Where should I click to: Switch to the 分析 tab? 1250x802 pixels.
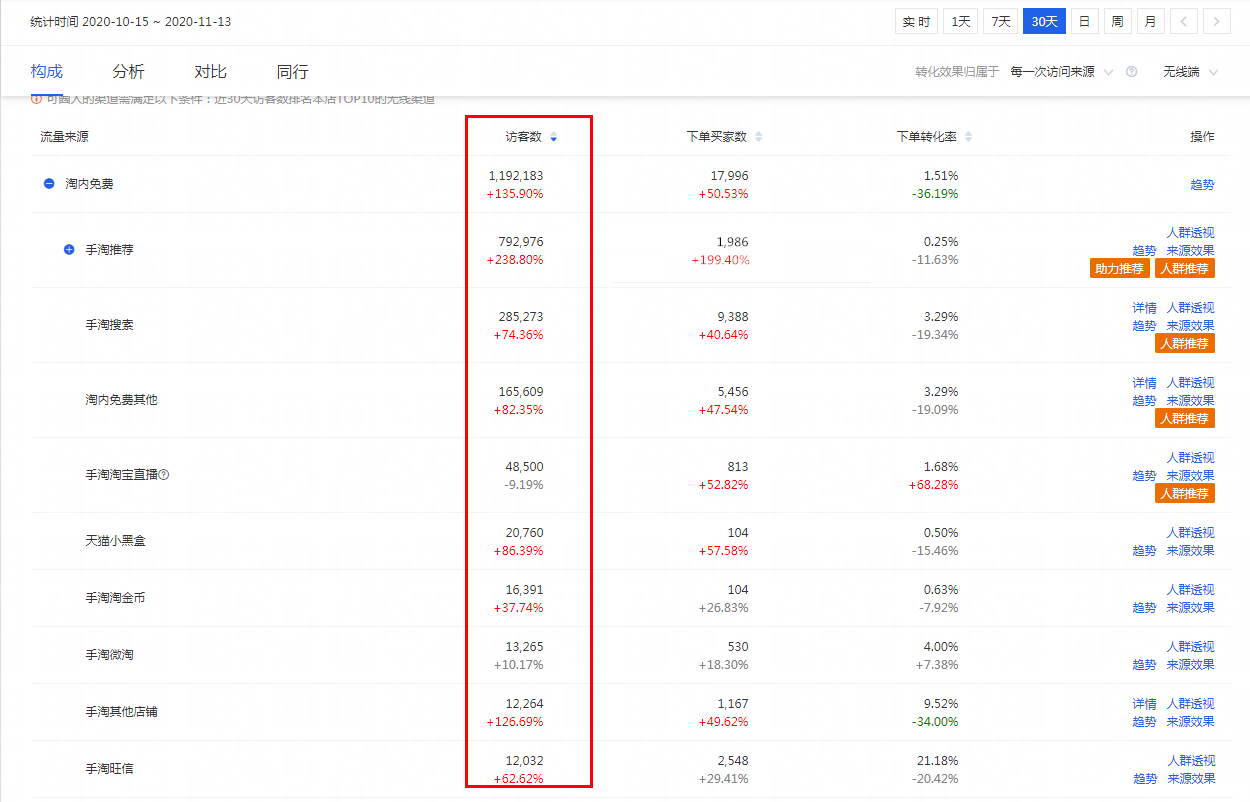click(x=128, y=72)
